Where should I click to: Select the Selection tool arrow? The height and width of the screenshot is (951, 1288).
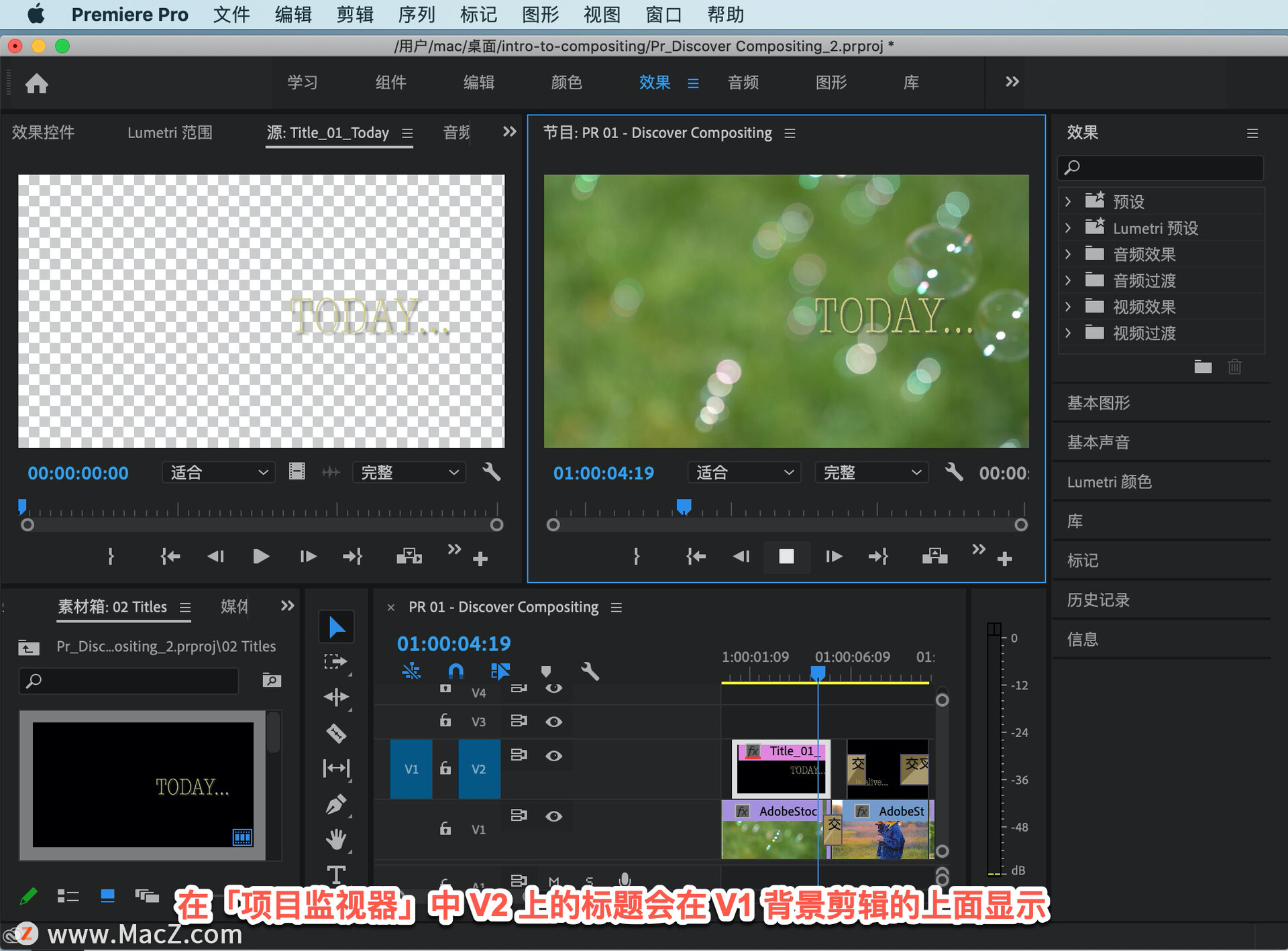(336, 627)
